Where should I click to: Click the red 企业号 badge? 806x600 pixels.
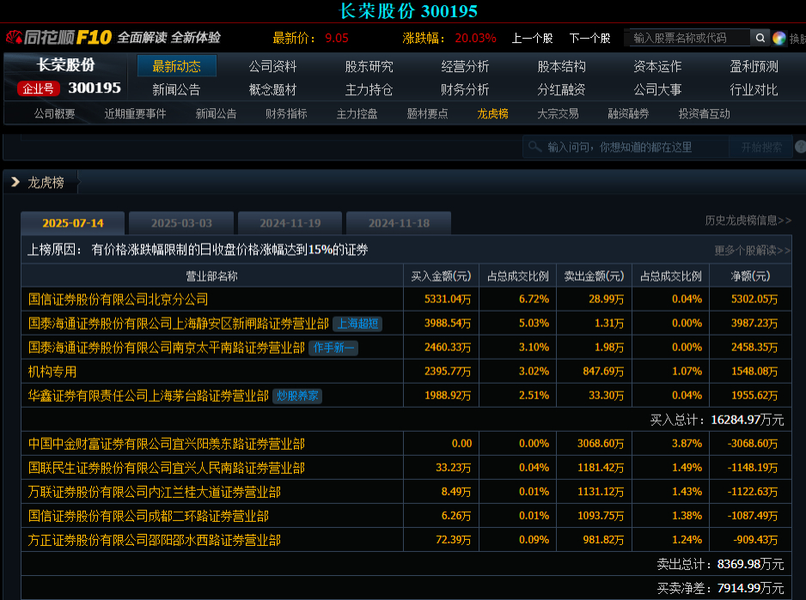[38, 88]
